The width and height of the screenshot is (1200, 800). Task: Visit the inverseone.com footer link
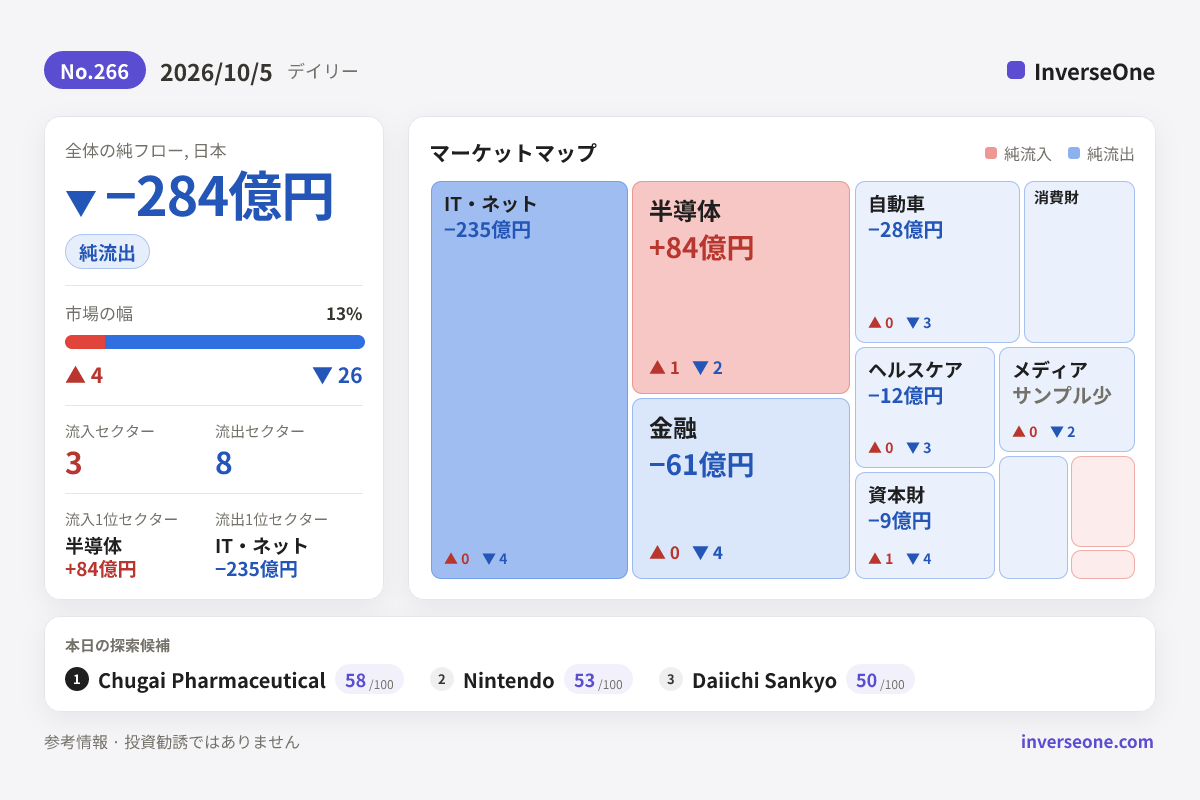pos(1087,742)
